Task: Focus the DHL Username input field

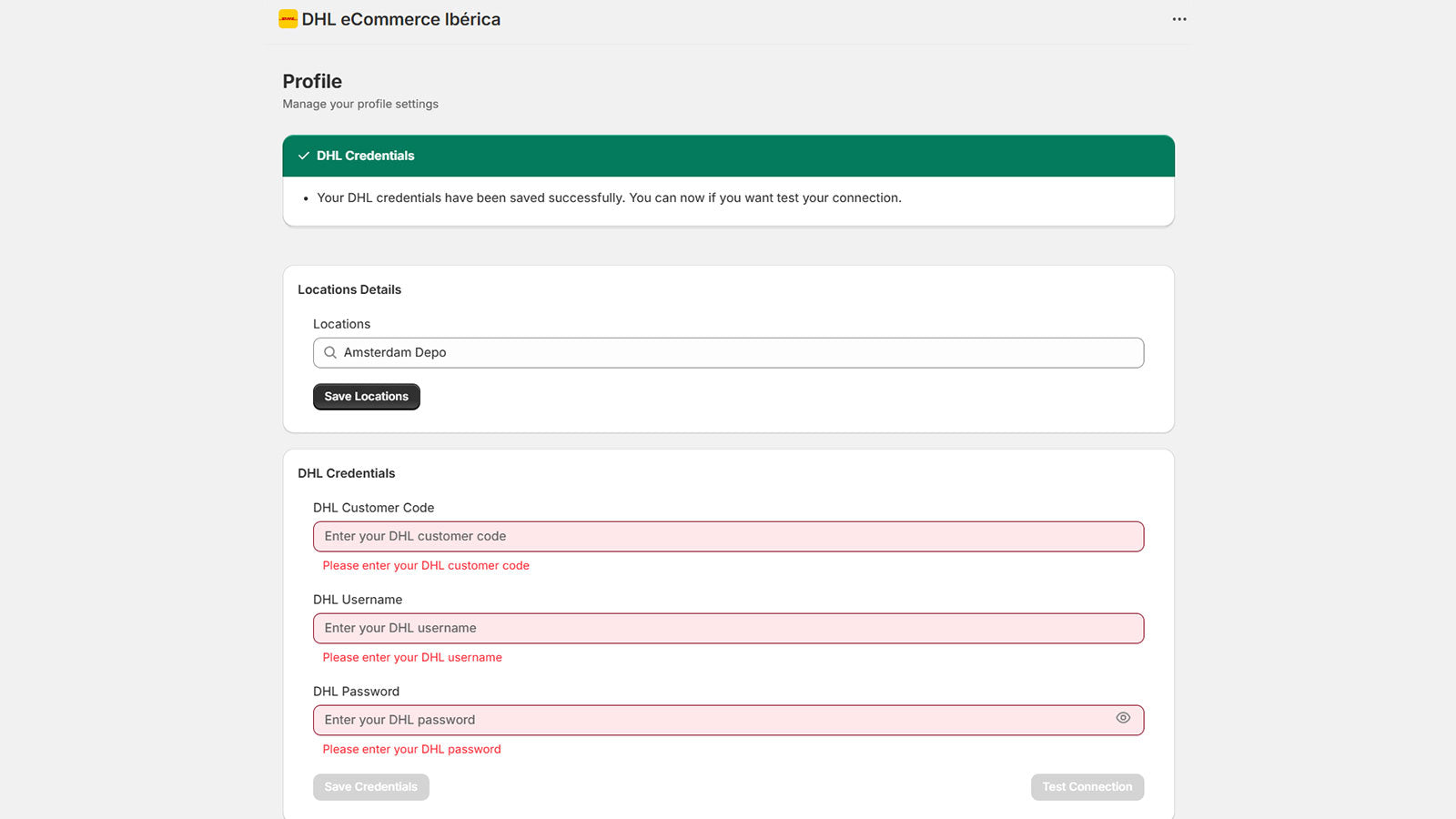Action: 728,629
